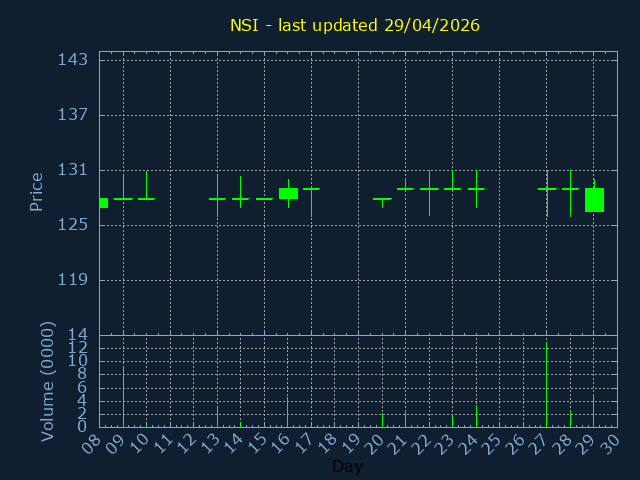
Task: Click the 'Volume (0000)' axis label
Action: coord(47,381)
